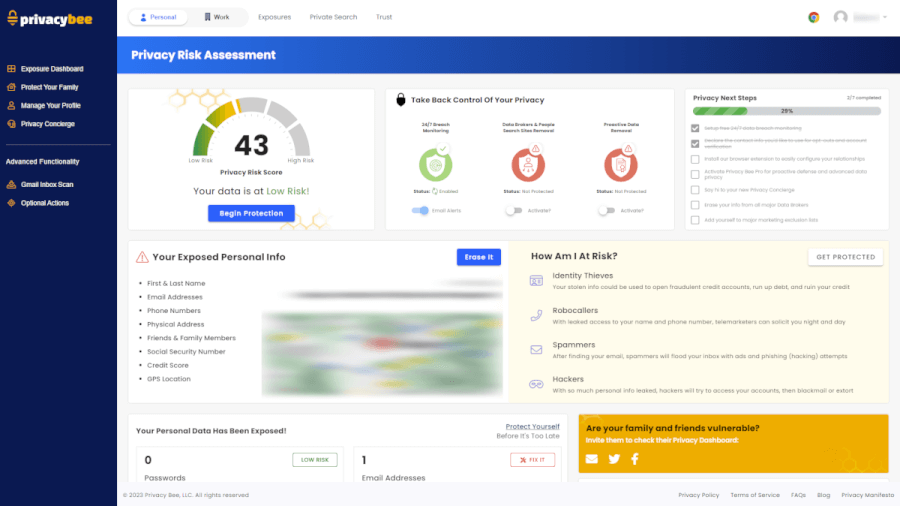The image size is (900, 506).
Task: Share invite via Facebook icon
Action: click(x=635, y=459)
